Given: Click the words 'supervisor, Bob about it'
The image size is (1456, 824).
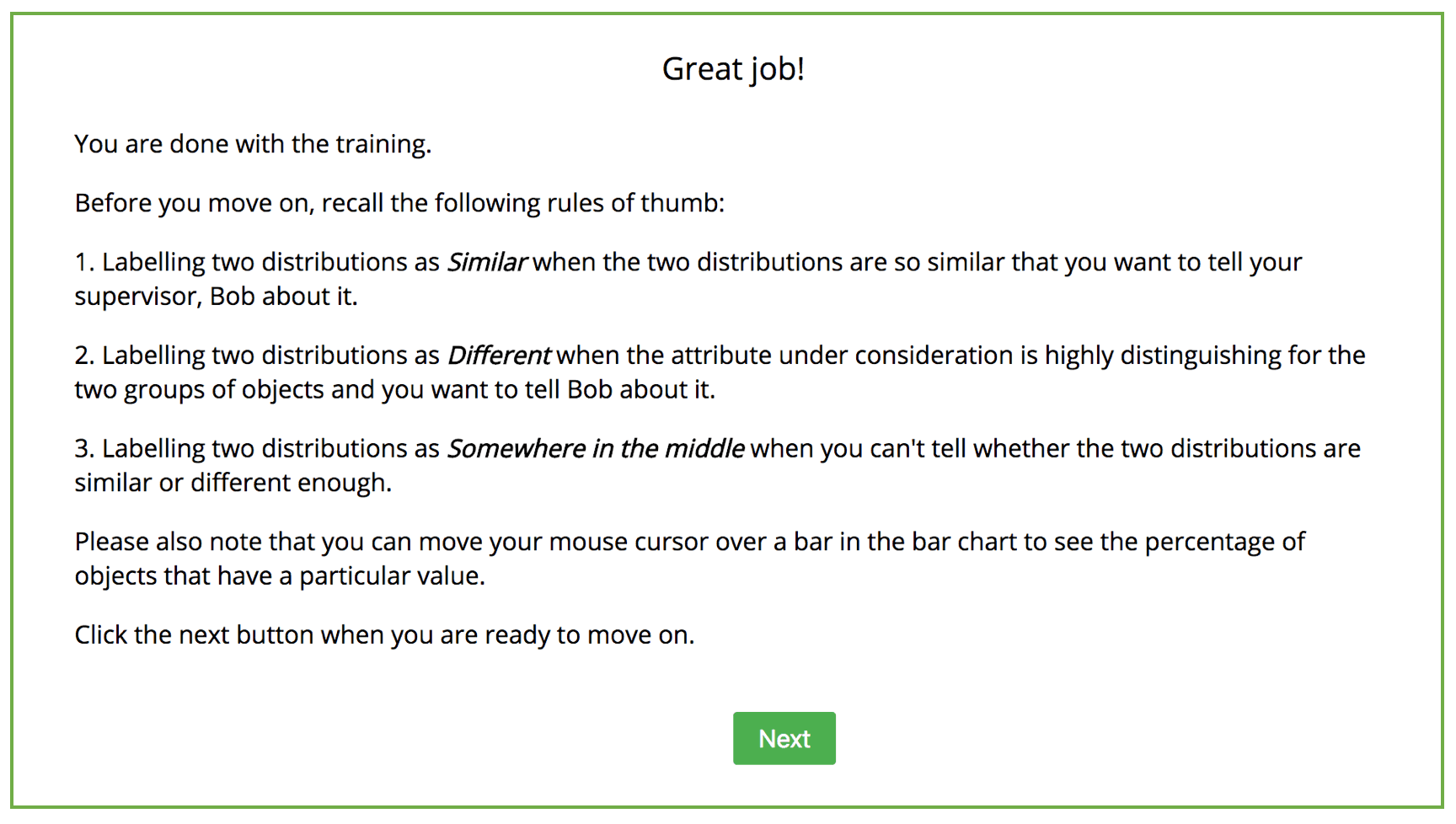Looking at the screenshot, I should coord(216,297).
